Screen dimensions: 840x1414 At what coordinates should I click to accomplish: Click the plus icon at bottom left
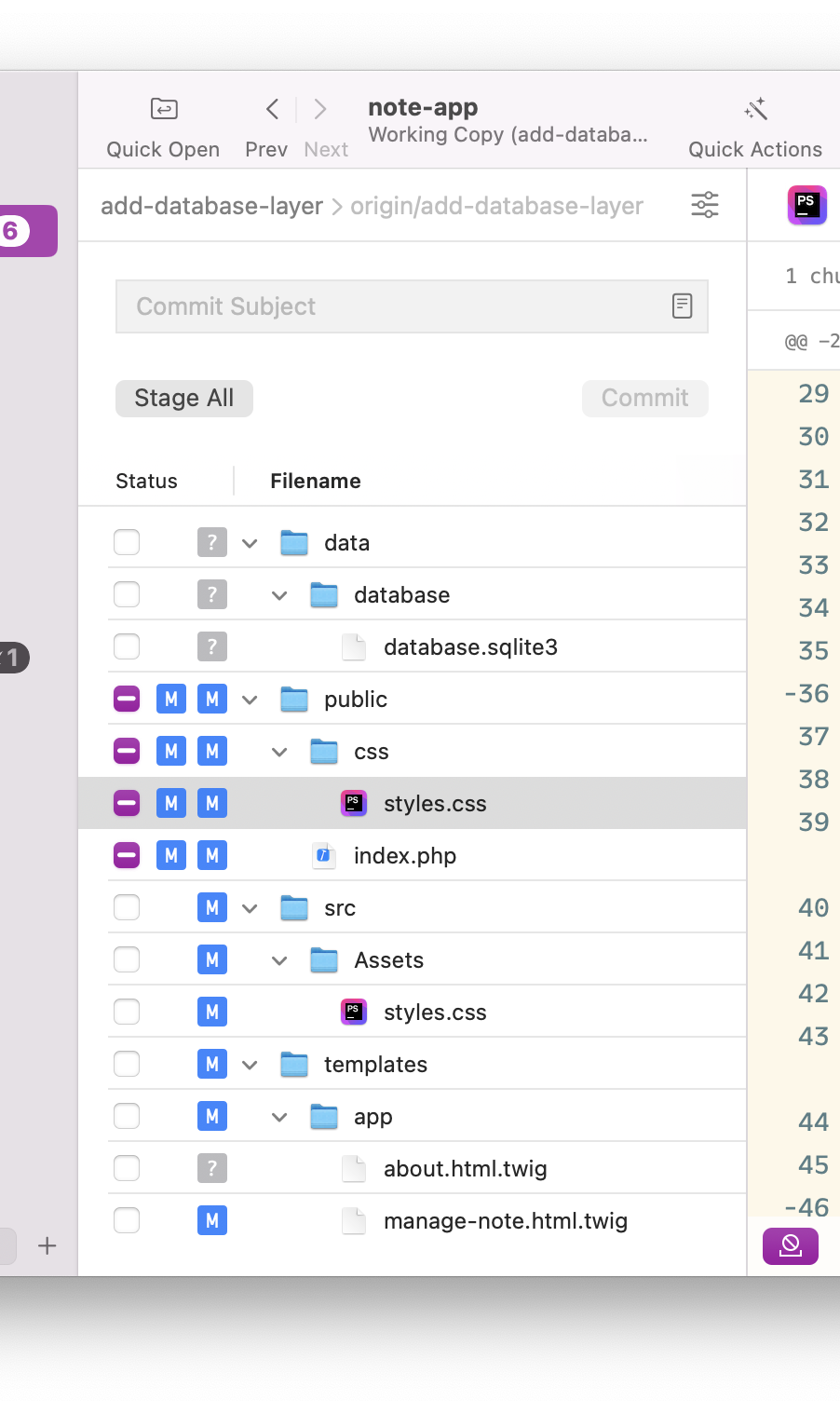tap(47, 1245)
